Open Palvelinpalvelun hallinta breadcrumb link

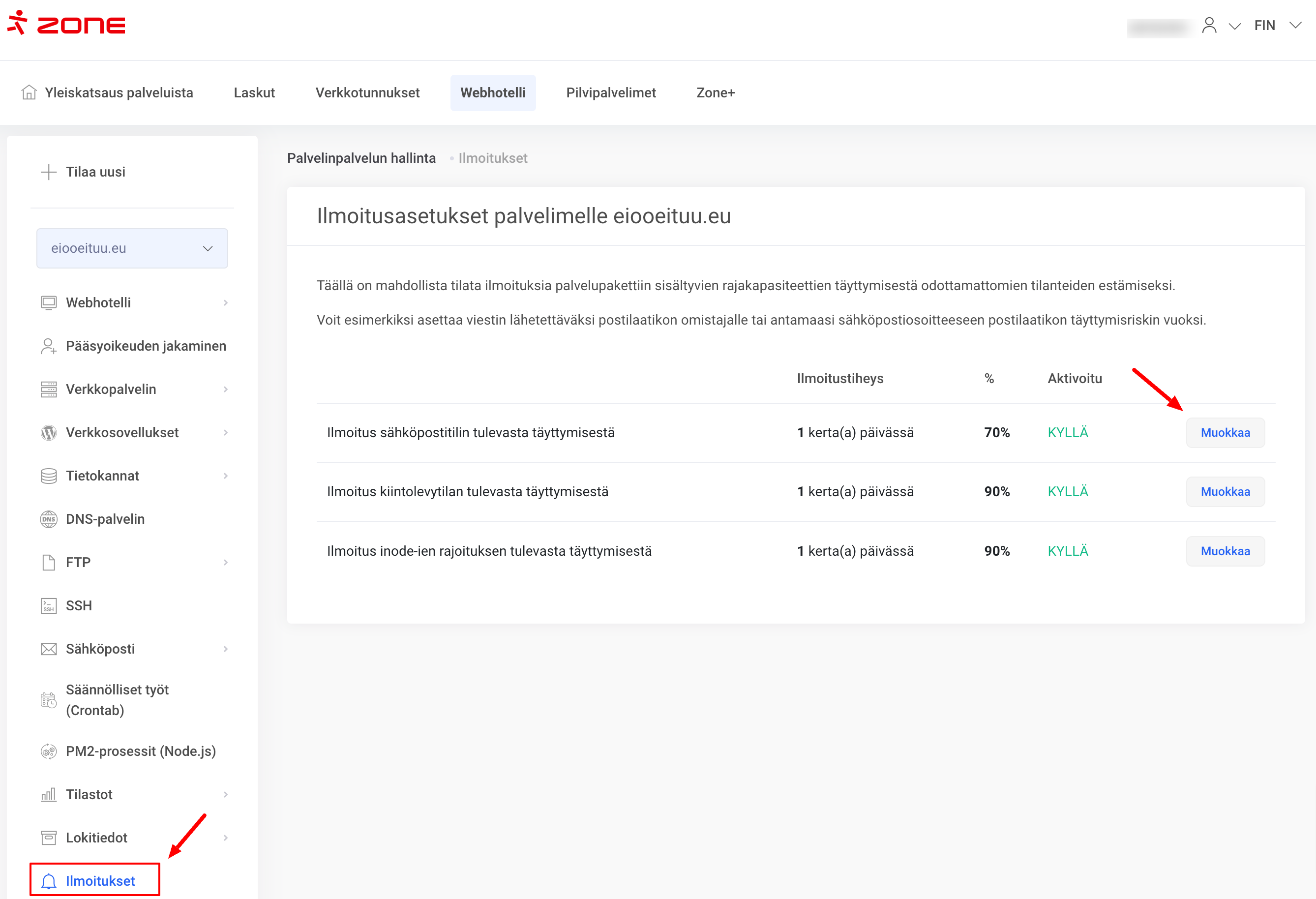361,158
